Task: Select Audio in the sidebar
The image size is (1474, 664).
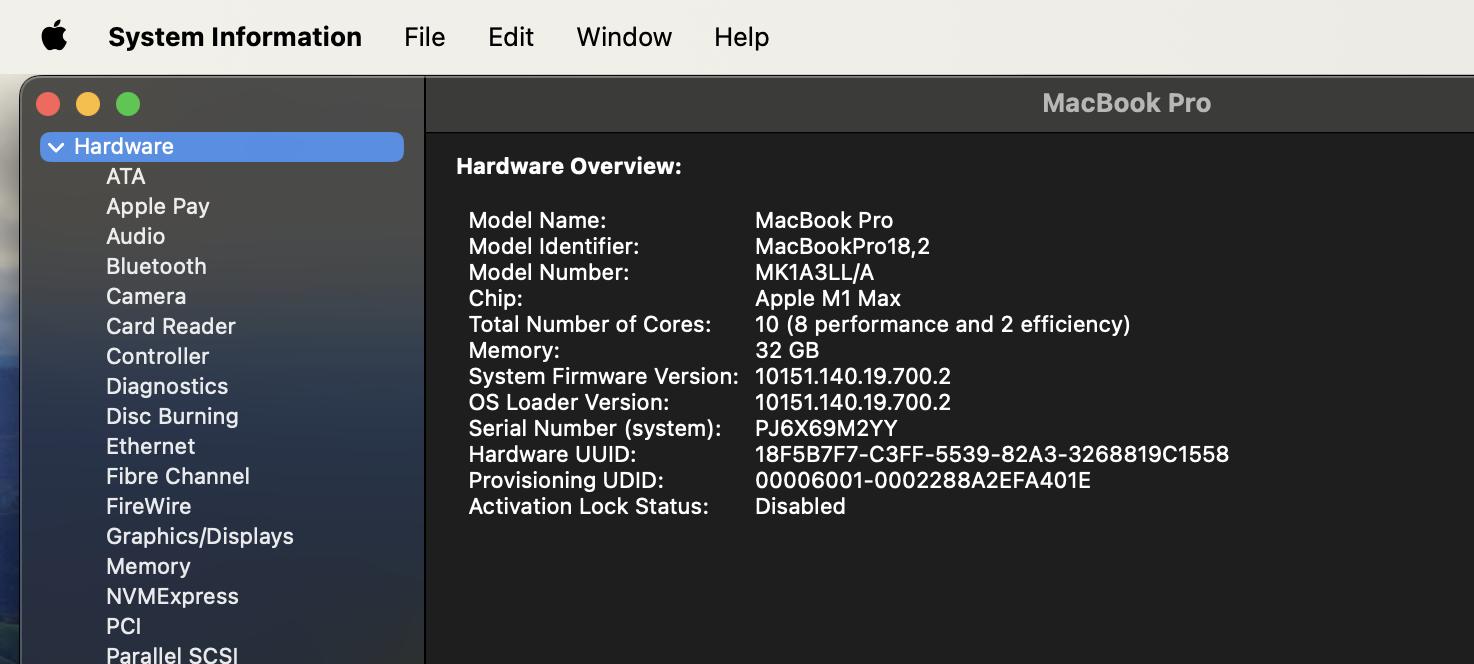Action: click(136, 236)
